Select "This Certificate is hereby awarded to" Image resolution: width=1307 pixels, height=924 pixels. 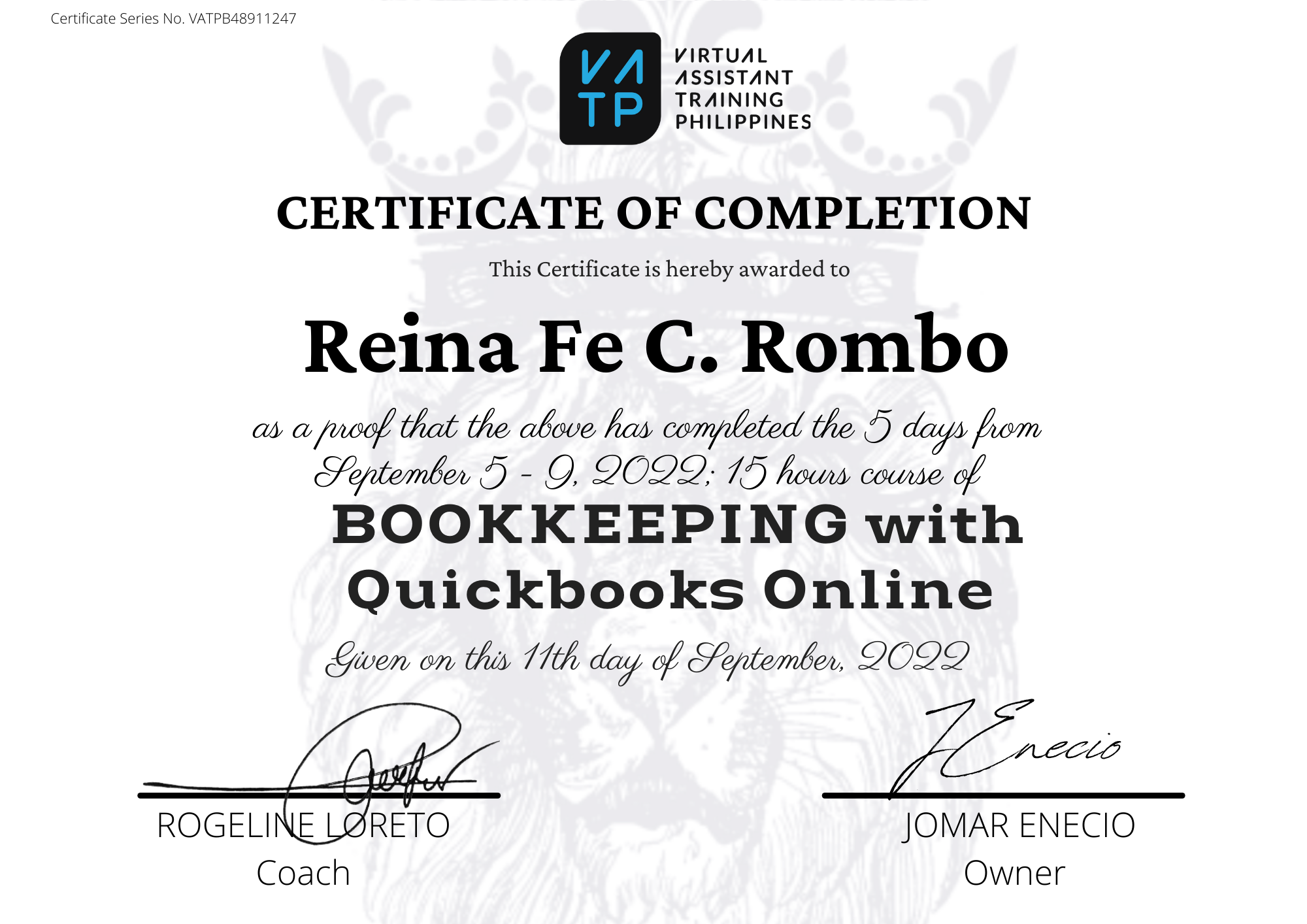[669, 269]
